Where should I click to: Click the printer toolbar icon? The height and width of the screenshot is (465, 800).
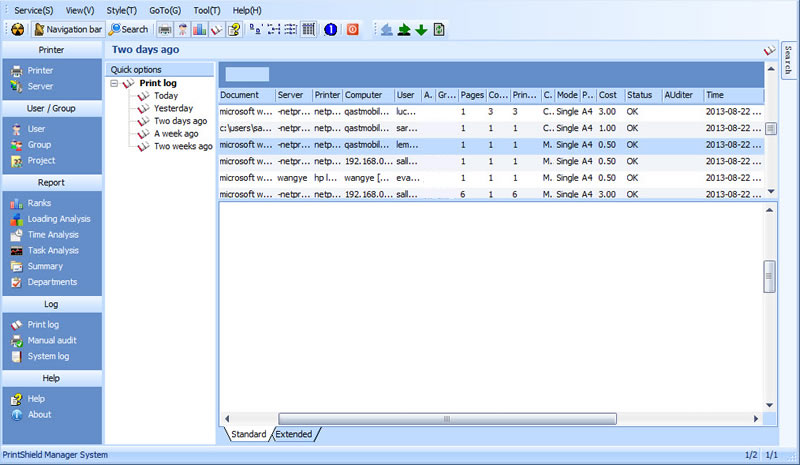coord(164,30)
